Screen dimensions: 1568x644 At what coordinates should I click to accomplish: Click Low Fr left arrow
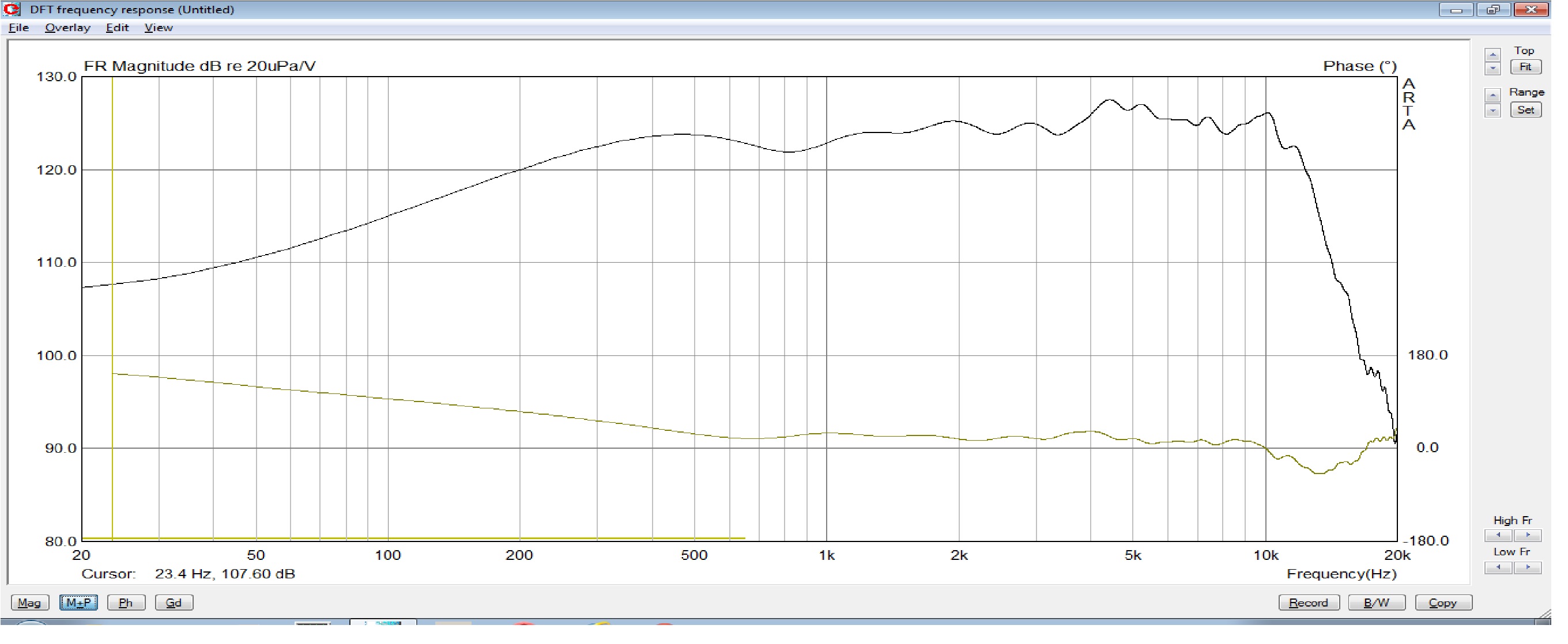coord(1498,567)
